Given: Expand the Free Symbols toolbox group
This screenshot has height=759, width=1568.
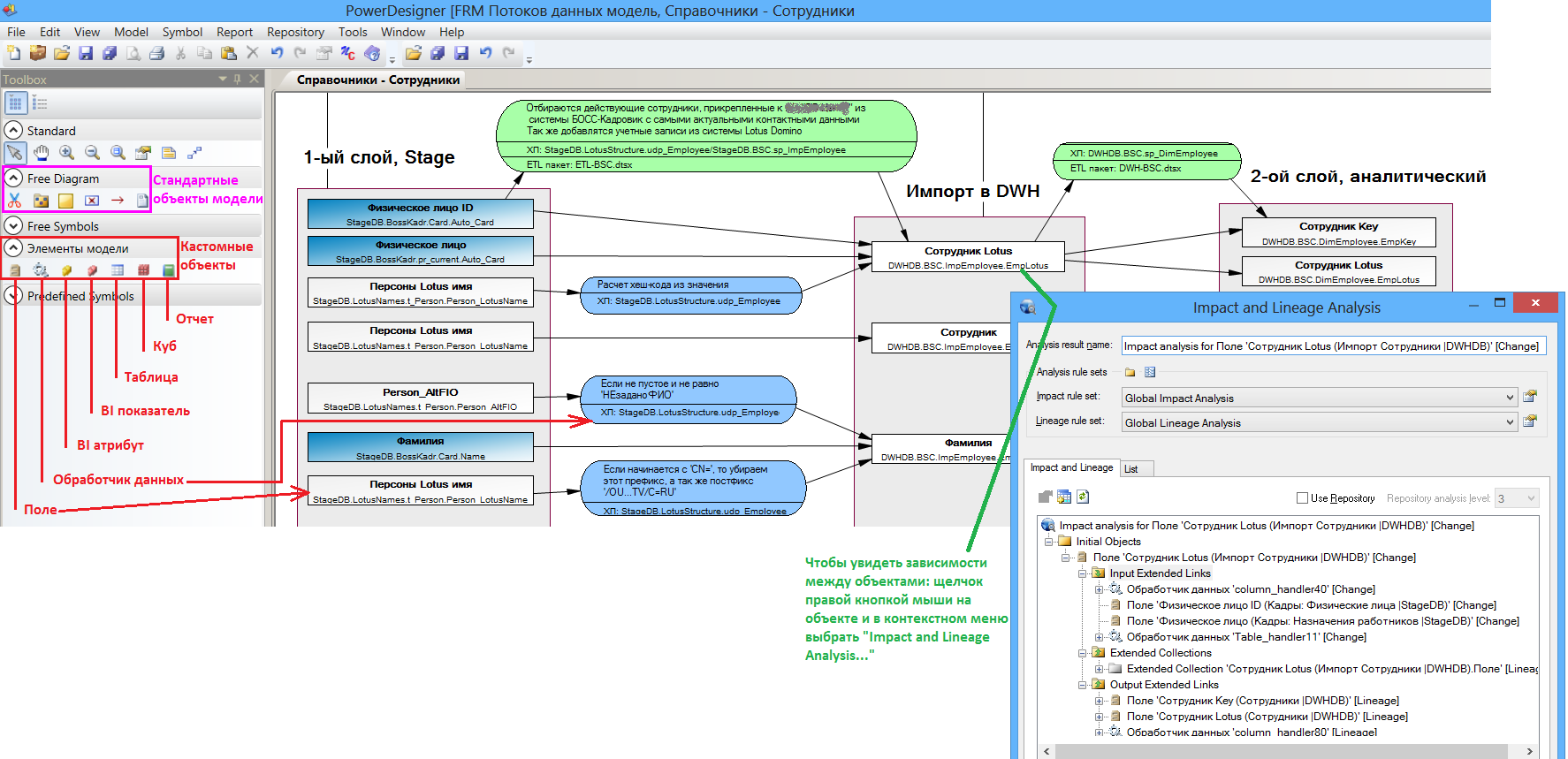Looking at the screenshot, I should [13, 225].
